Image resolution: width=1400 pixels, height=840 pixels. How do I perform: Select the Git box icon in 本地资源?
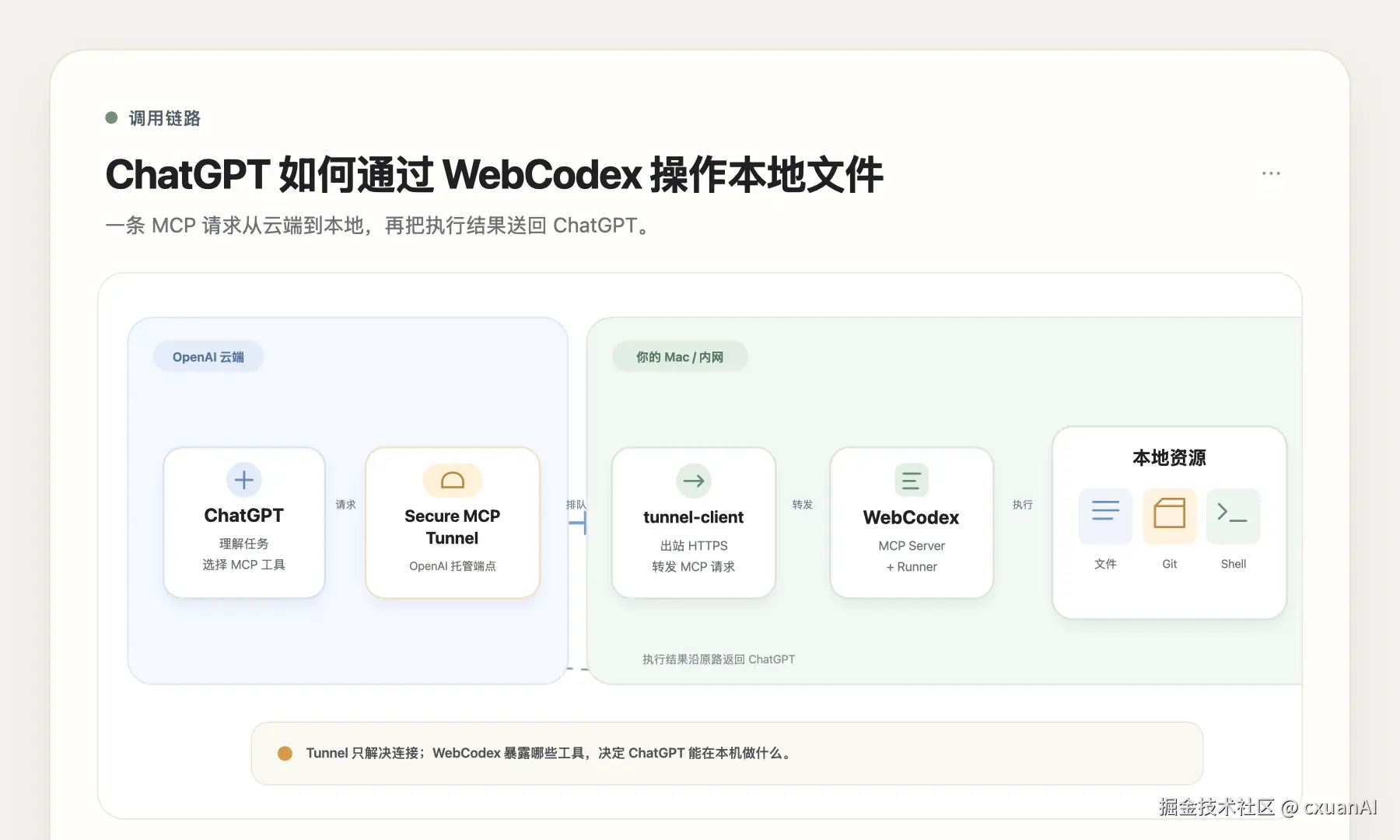(x=1170, y=516)
